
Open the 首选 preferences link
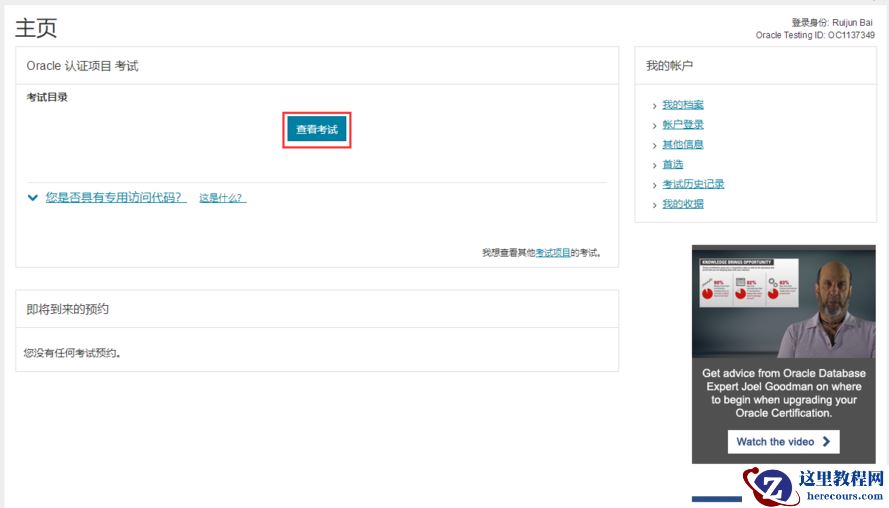672,164
